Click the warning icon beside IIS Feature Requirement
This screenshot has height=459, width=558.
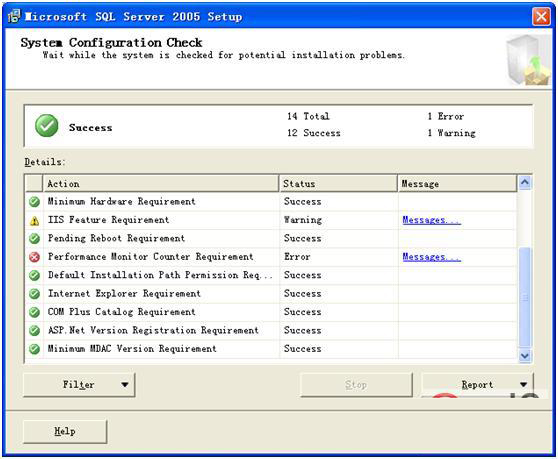point(35,221)
